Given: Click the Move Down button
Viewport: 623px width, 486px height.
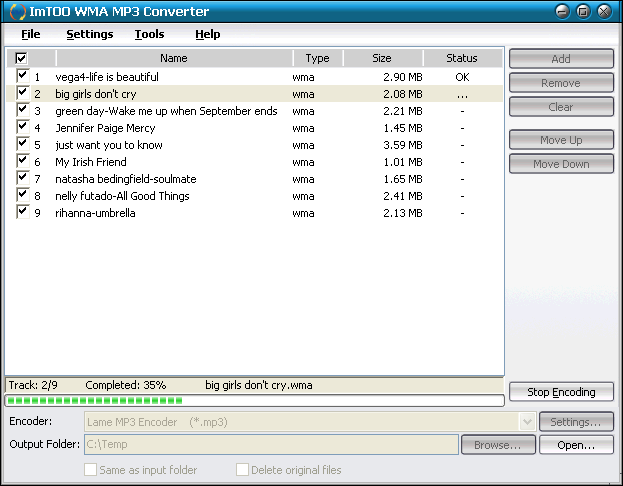Looking at the screenshot, I should [561, 164].
